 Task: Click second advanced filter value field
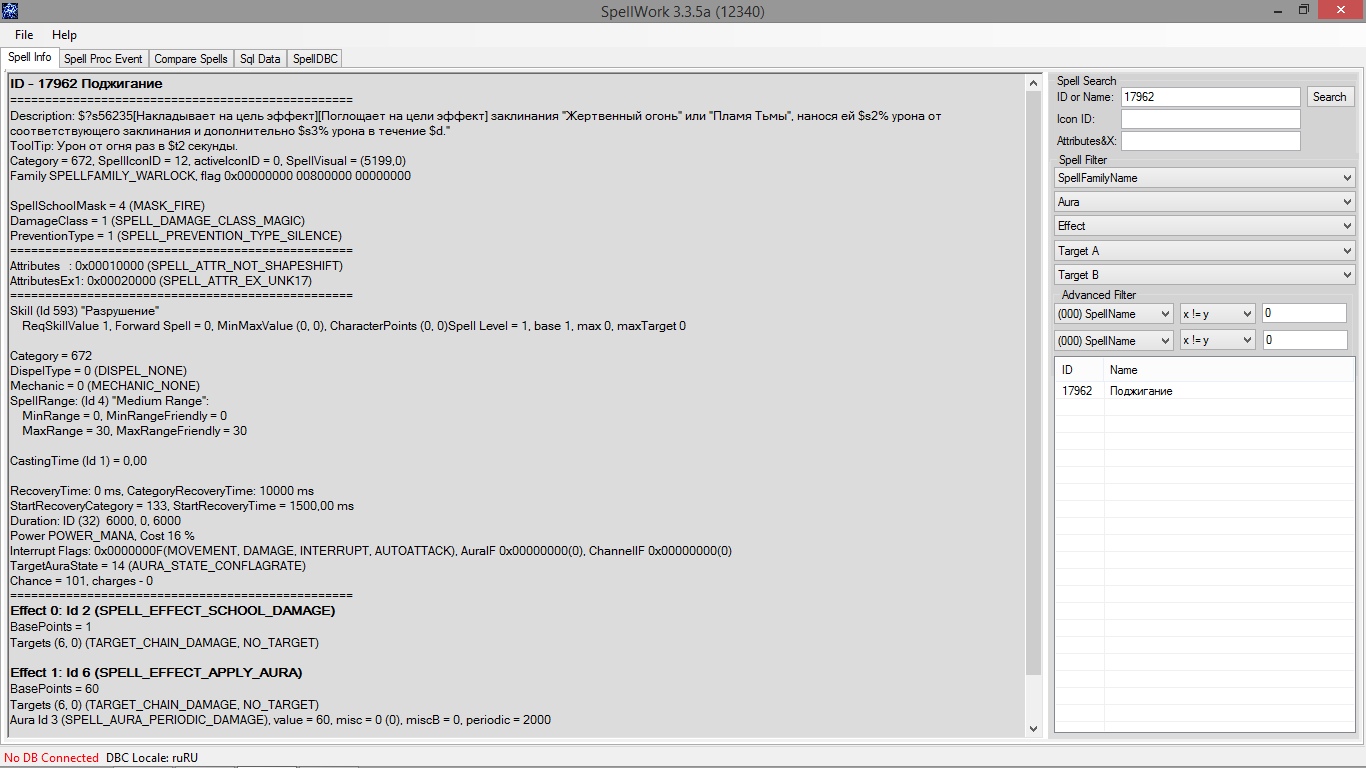(1304, 341)
